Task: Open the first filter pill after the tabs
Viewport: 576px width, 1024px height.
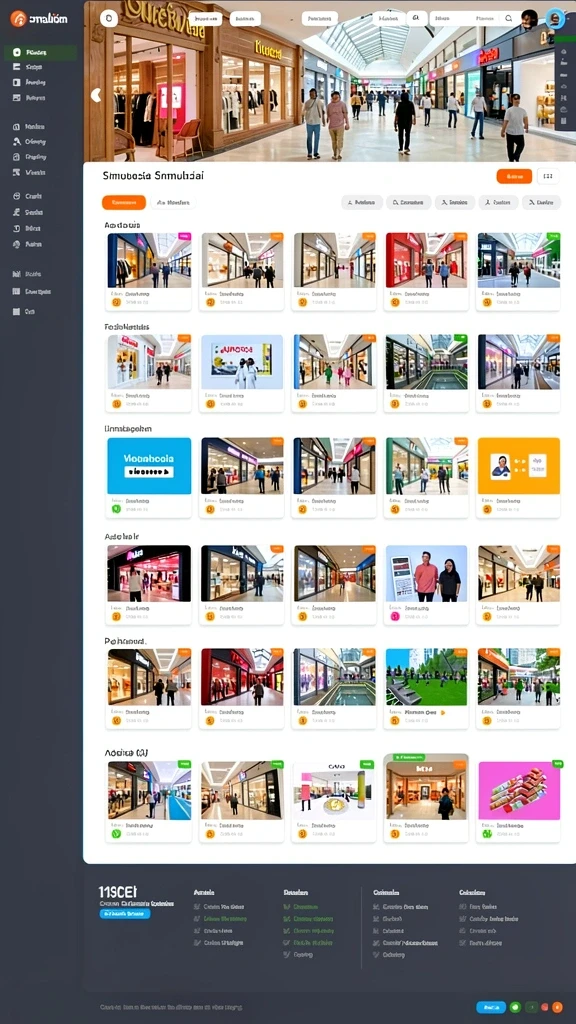Action: [x=362, y=202]
